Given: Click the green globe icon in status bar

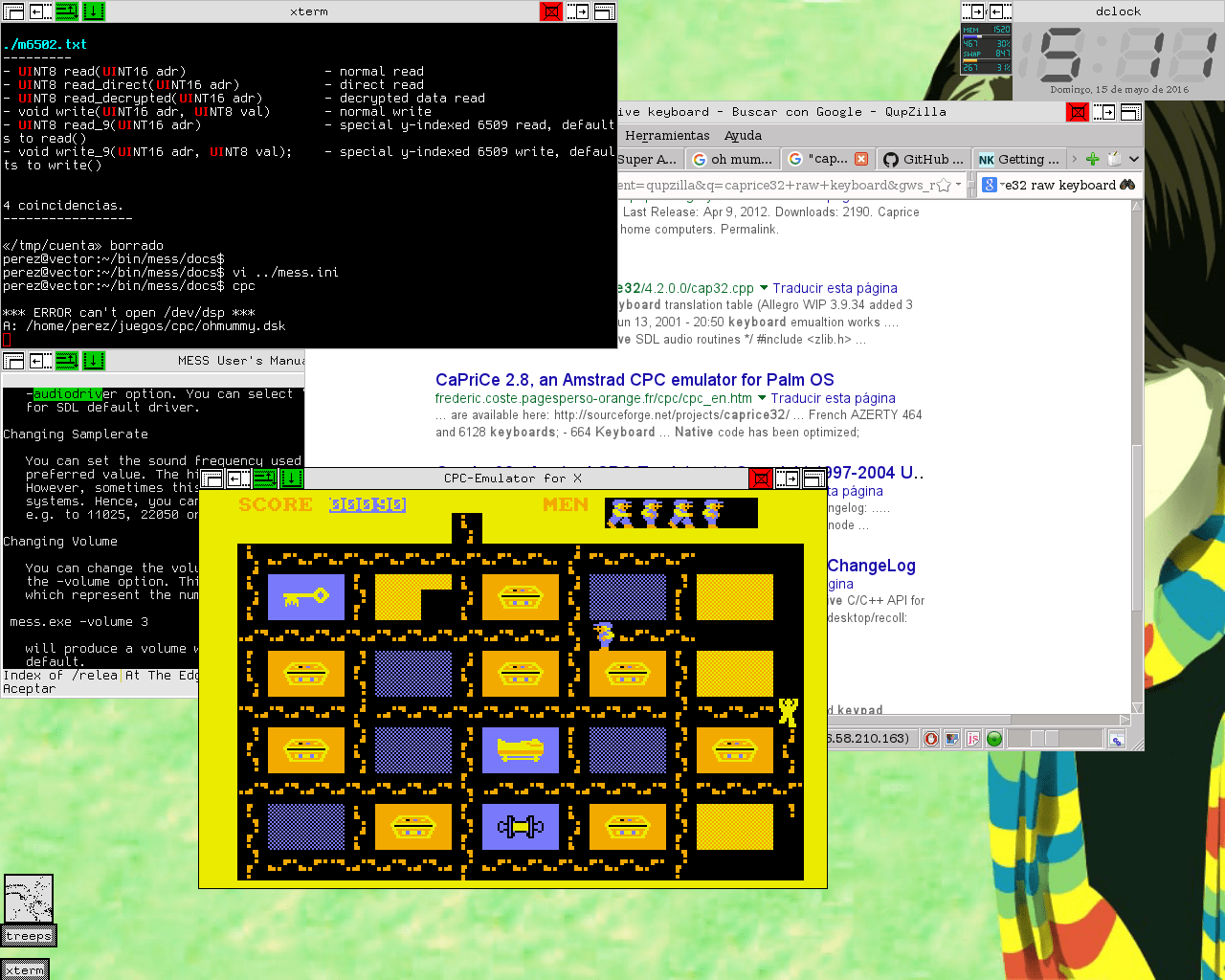Looking at the screenshot, I should point(994,739).
